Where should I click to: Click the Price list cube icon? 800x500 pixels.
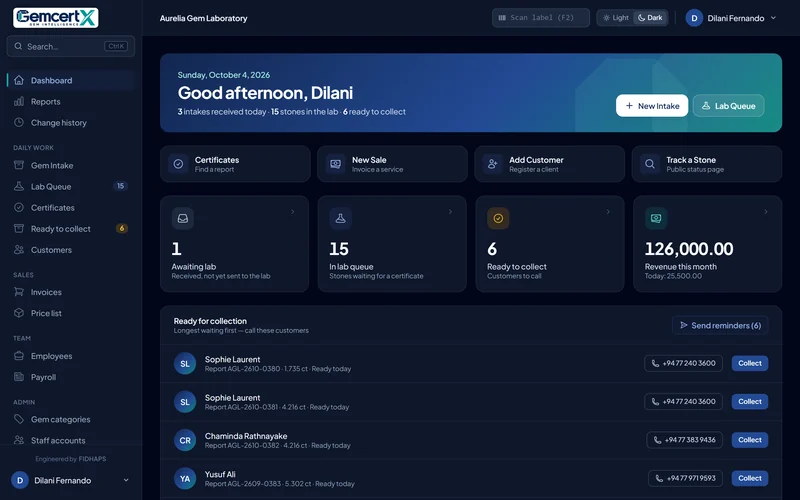19,313
